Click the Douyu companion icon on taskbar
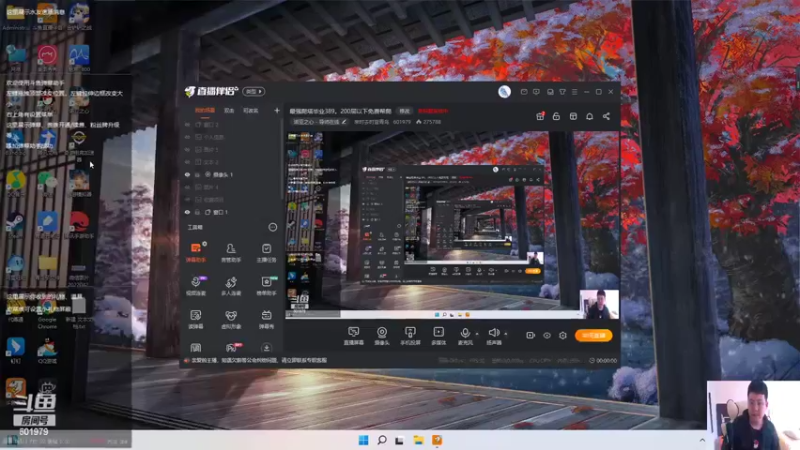The height and width of the screenshot is (450, 800). [x=437, y=440]
